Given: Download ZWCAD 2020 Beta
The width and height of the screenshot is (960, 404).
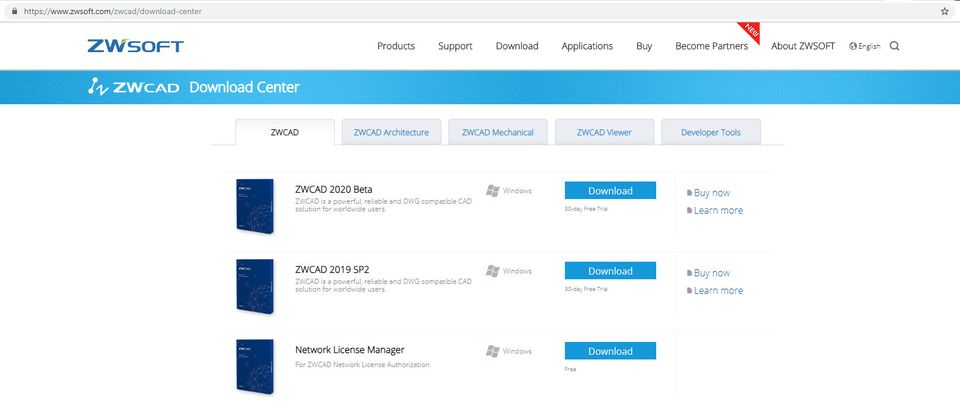Looking at the screenshot, I should pos(610,190).
